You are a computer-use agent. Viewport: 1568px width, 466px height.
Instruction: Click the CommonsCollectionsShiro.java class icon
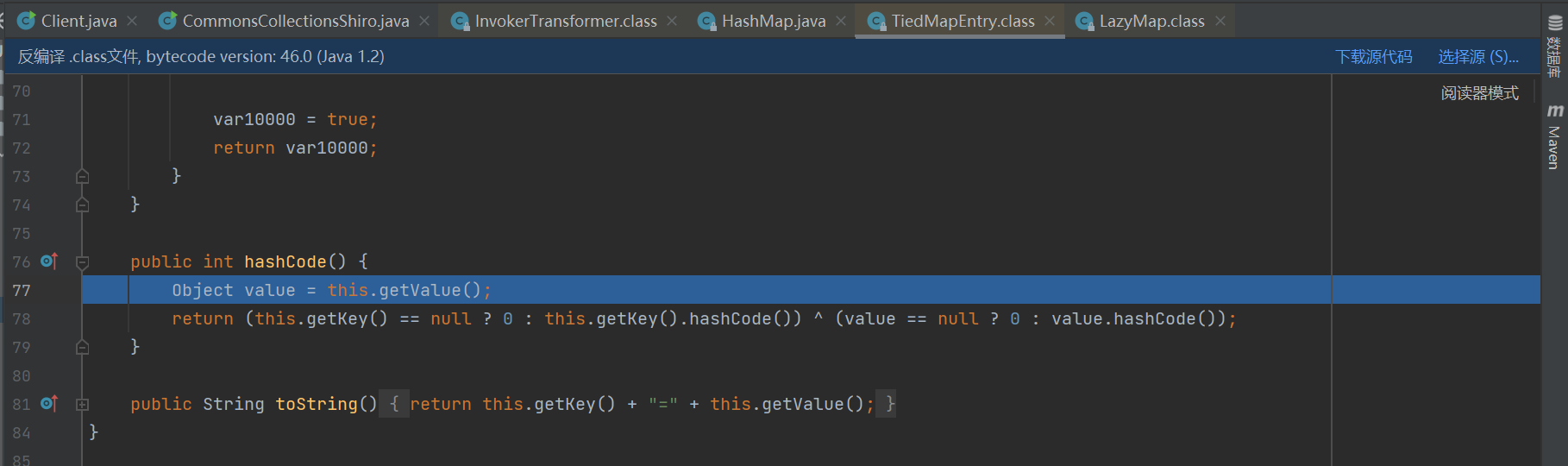168,21
